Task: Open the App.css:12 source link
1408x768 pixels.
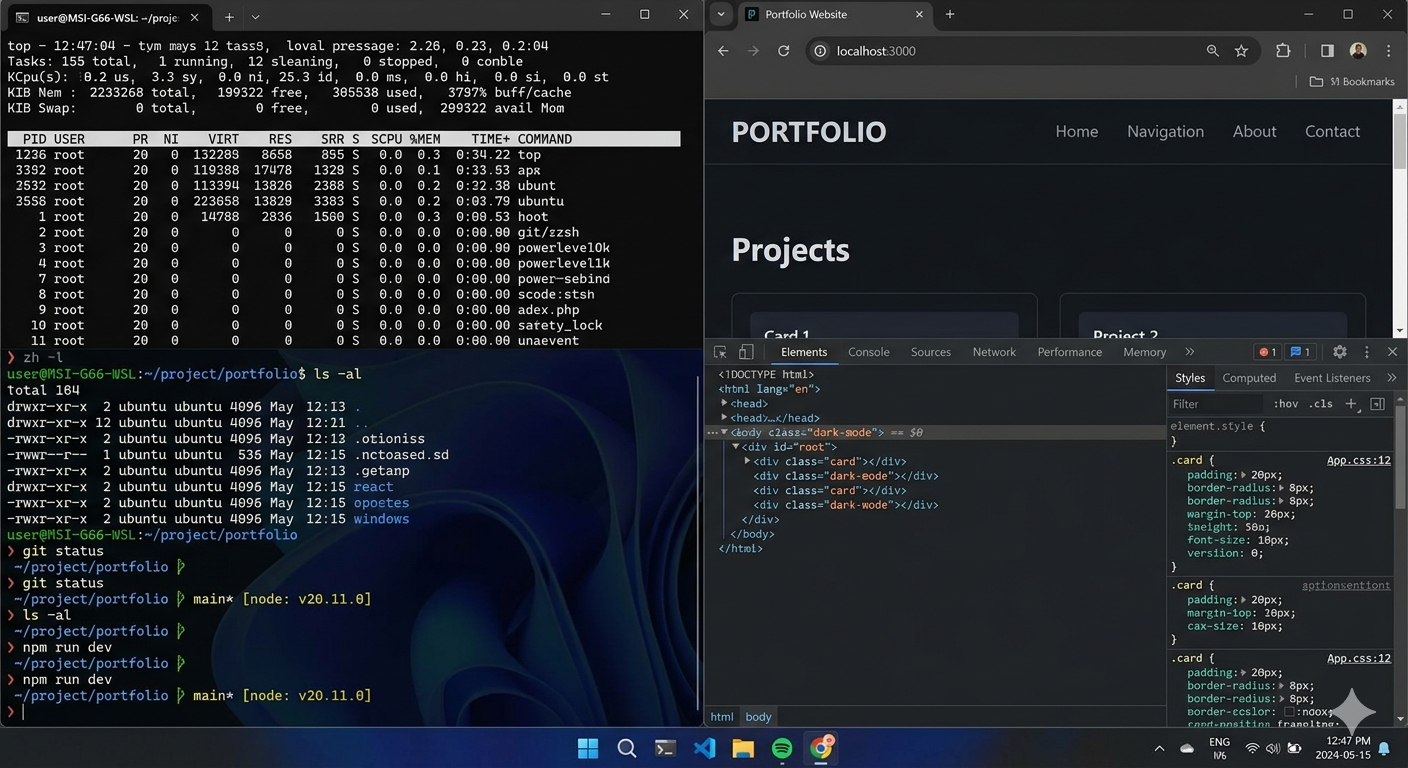Action: pos(1357,460)
